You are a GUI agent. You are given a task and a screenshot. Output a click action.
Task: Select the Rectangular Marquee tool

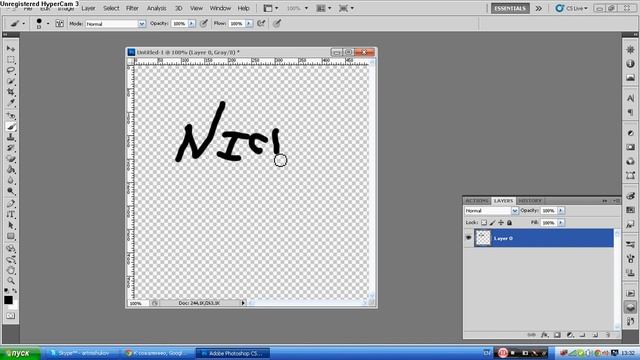click(11, 60)
